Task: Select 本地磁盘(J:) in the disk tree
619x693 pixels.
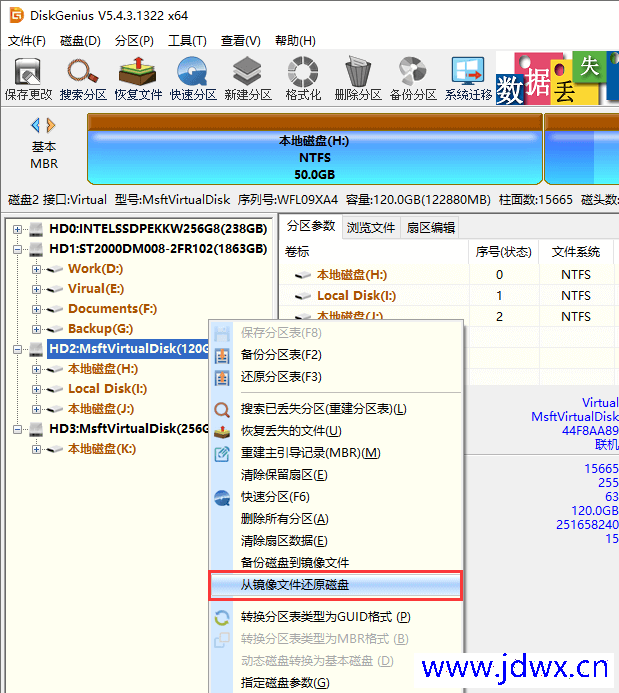Action: (x=101, y=409)
